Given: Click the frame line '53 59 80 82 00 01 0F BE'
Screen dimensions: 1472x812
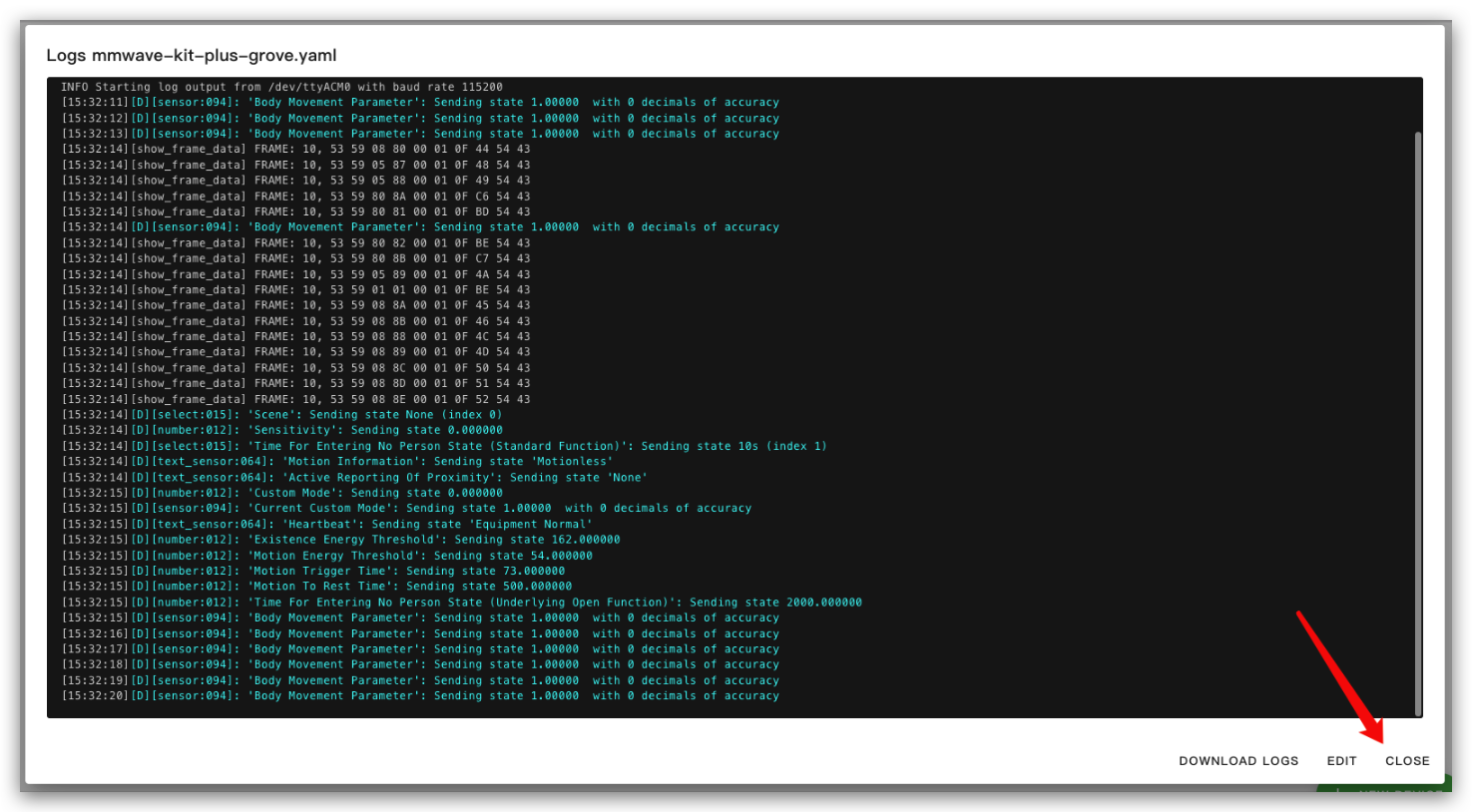Looking at the screenshot, I should tap(295, 243).
